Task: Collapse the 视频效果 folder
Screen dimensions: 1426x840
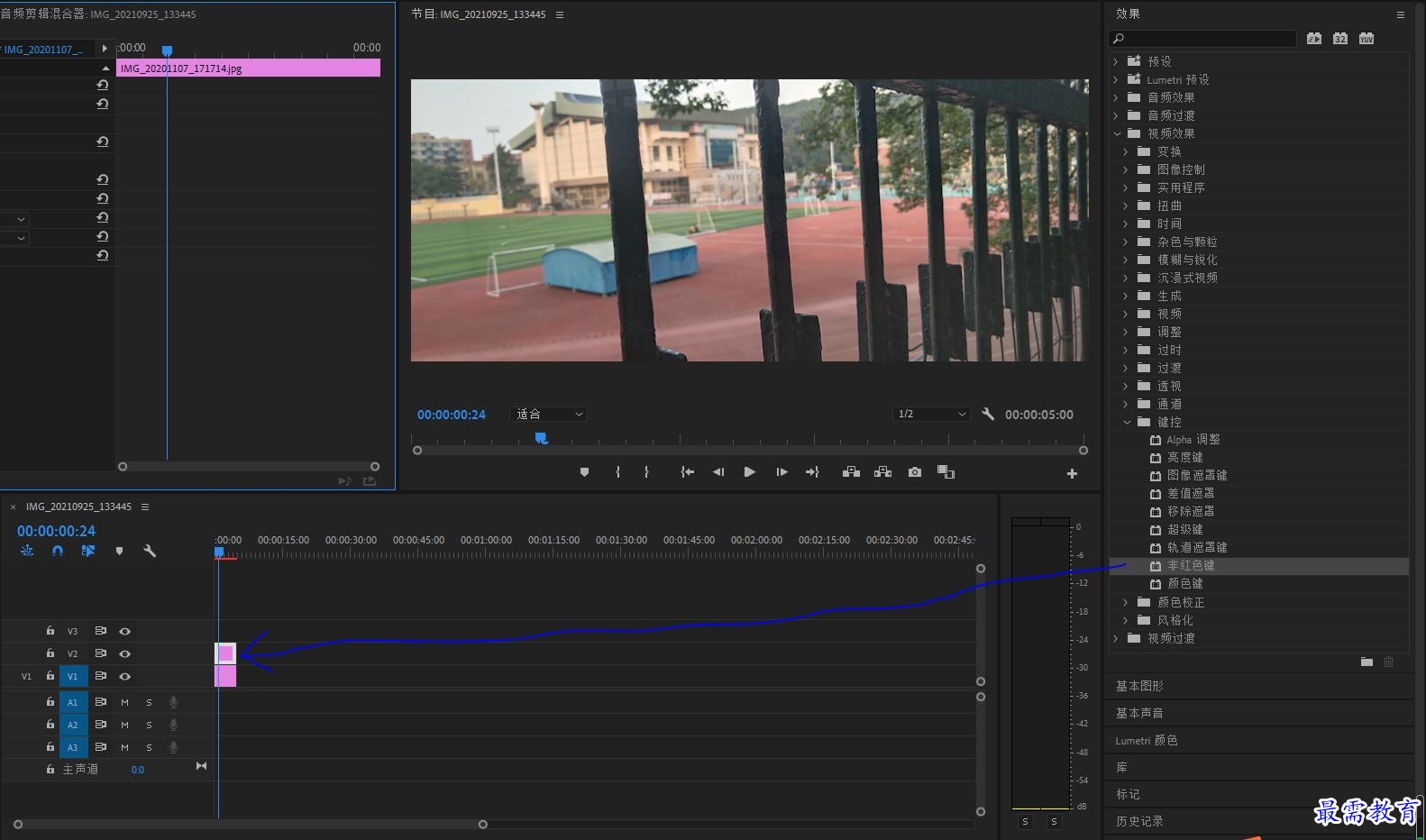Action: 1117,133
